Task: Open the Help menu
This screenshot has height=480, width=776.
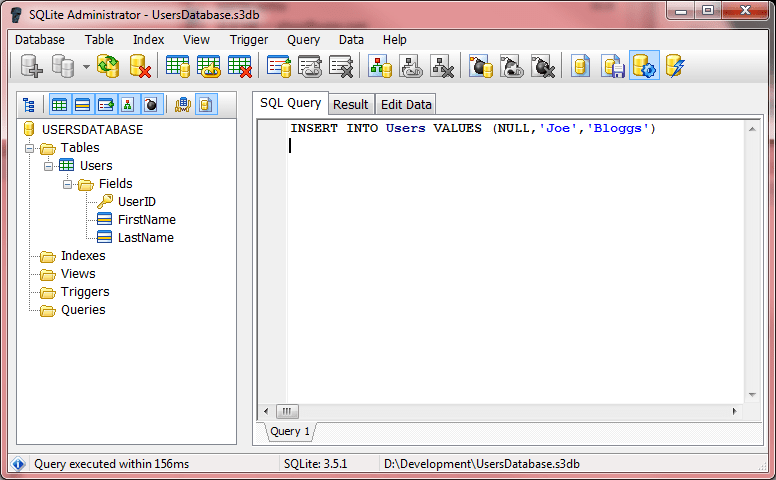Action: click(x=394, y=40)
